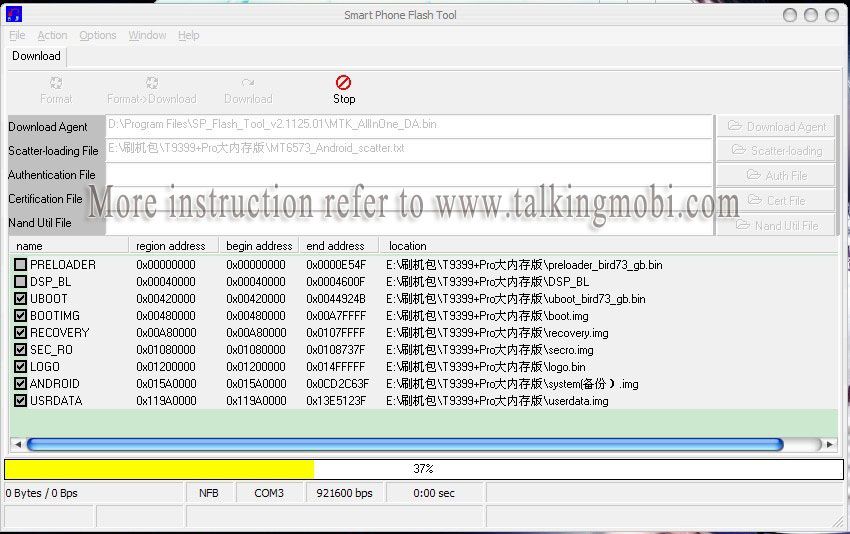Click the scrollbar right arrow
The image size is (850, 534).
tap(830, 445)
